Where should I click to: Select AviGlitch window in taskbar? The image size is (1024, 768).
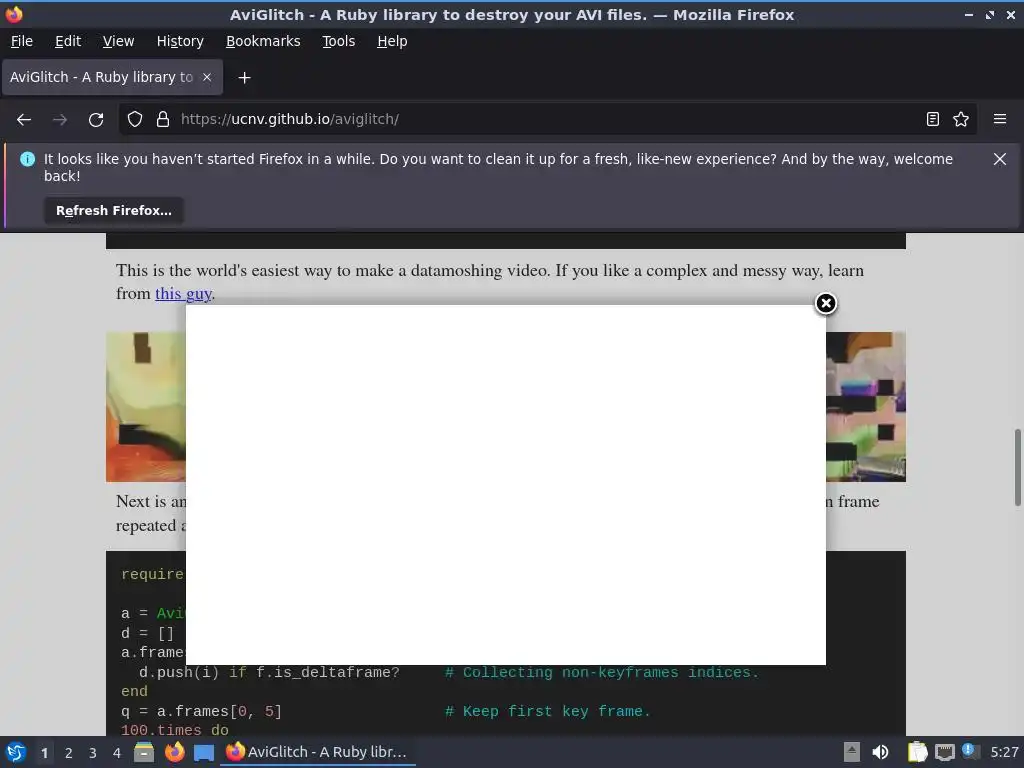(318, 752)
